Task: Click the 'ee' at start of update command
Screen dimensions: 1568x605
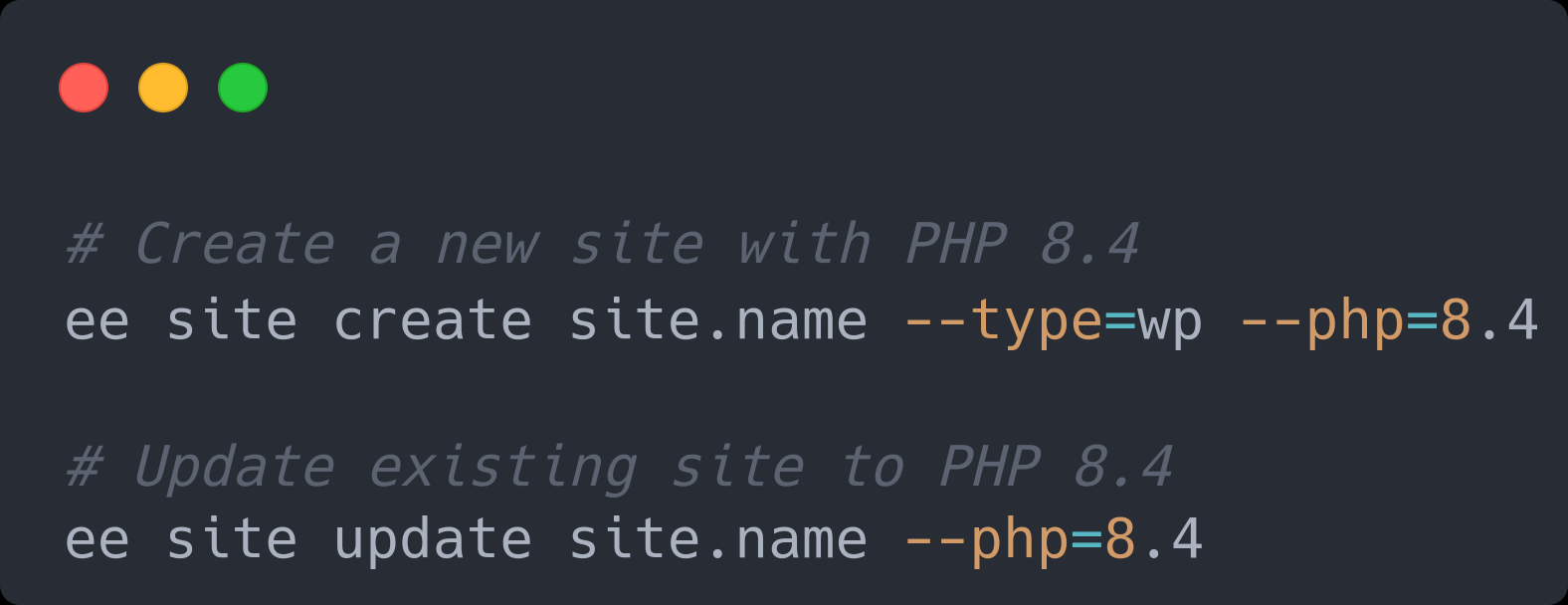Action: [x=98, y=540]
